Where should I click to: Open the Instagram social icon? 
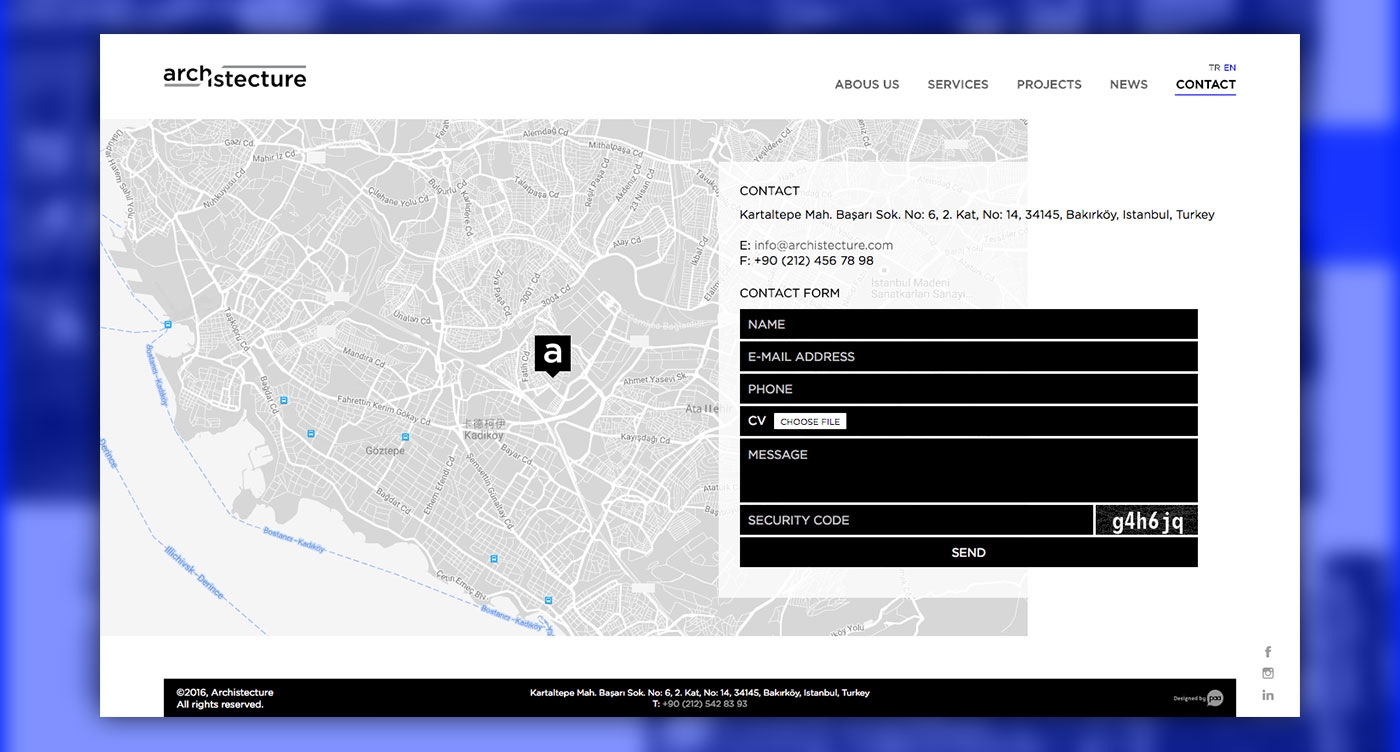point(1268,673)
